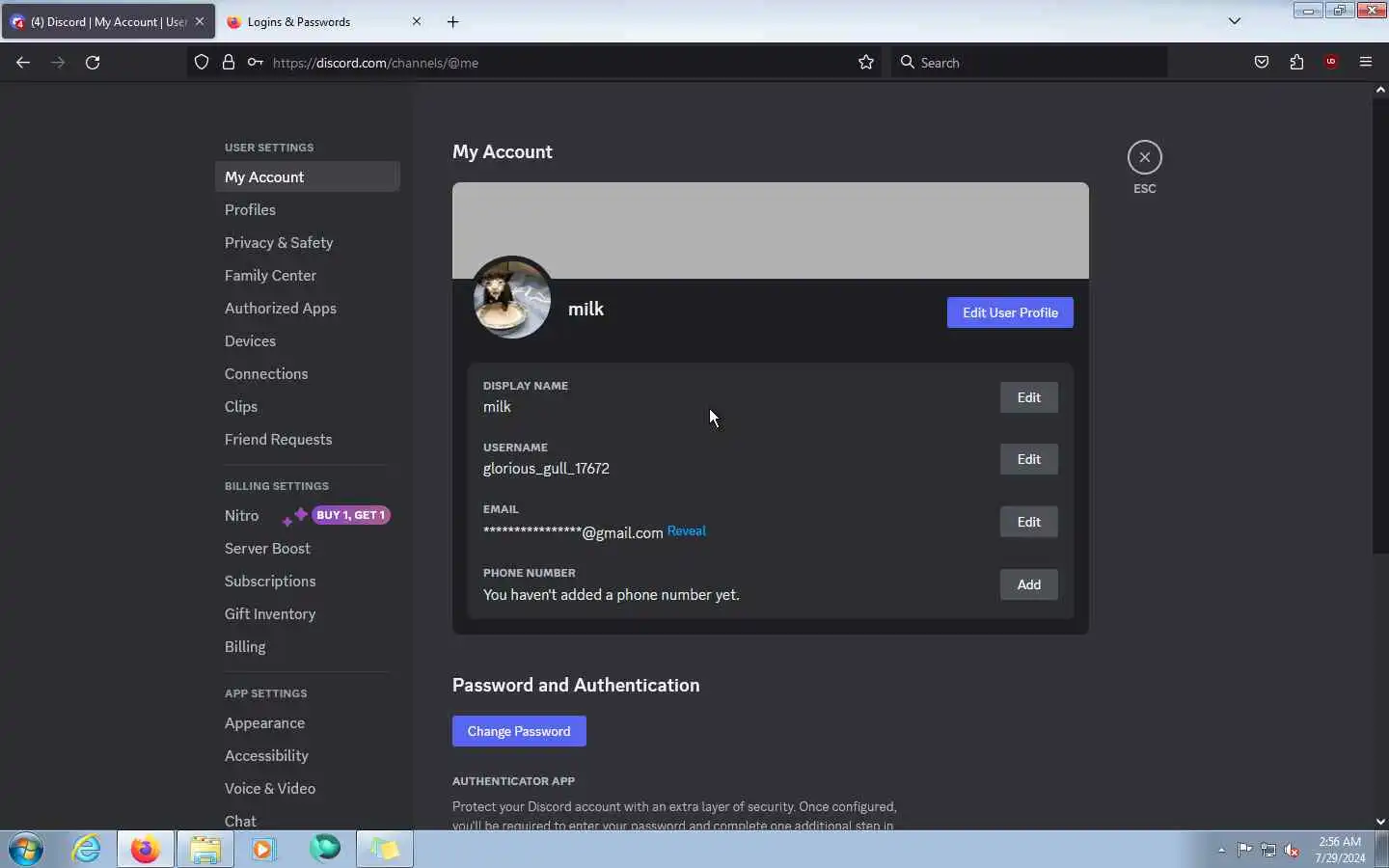Open the list all tabs chevron

coord(1234,21)
